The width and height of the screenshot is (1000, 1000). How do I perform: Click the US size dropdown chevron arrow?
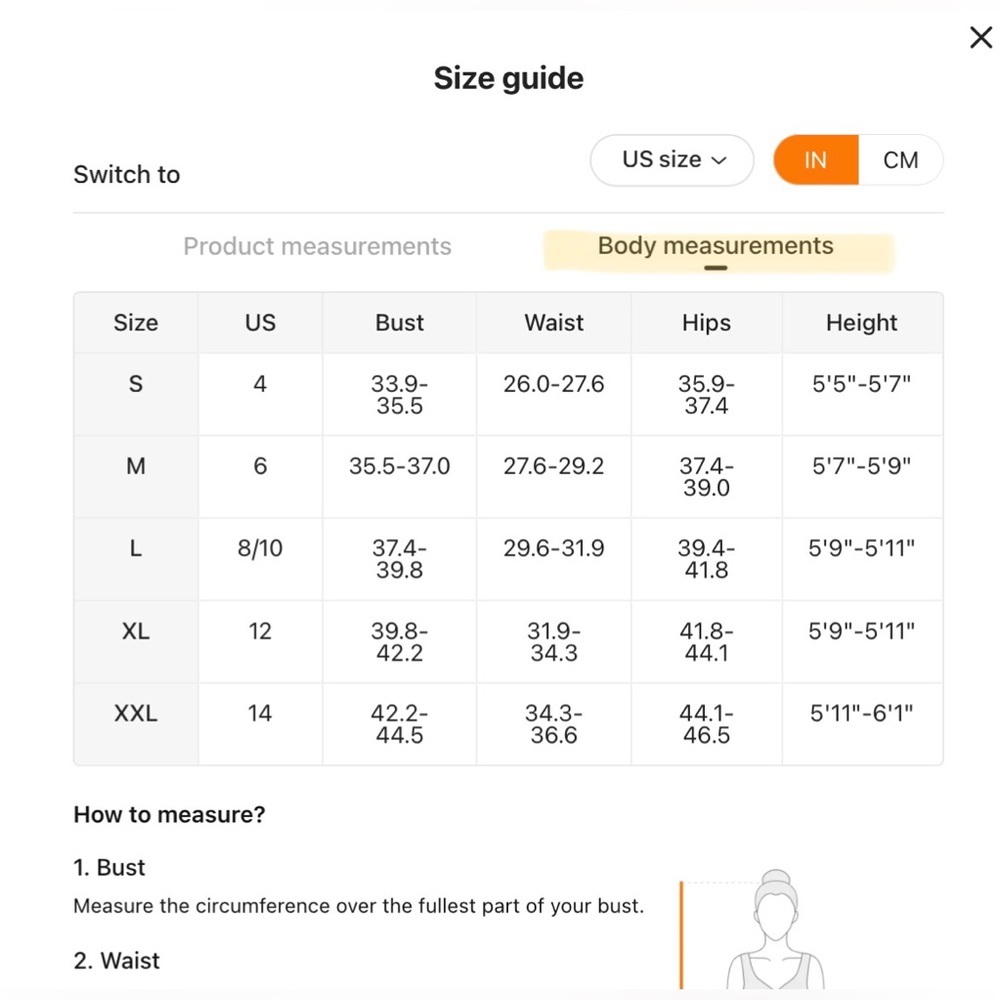pyautogui.click(x=719, y=161)
